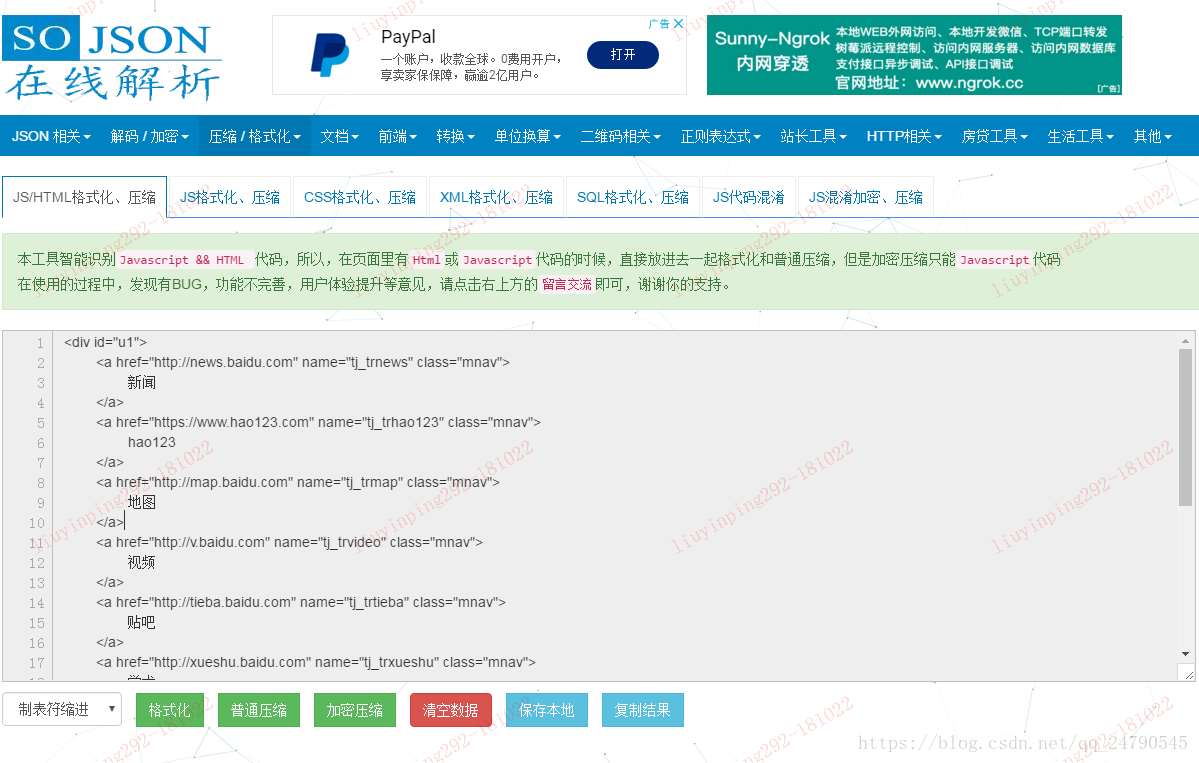Click the 普通压缩 button
The height and width of the screenshot is (763, 1199).
click(x=258, y=709)
